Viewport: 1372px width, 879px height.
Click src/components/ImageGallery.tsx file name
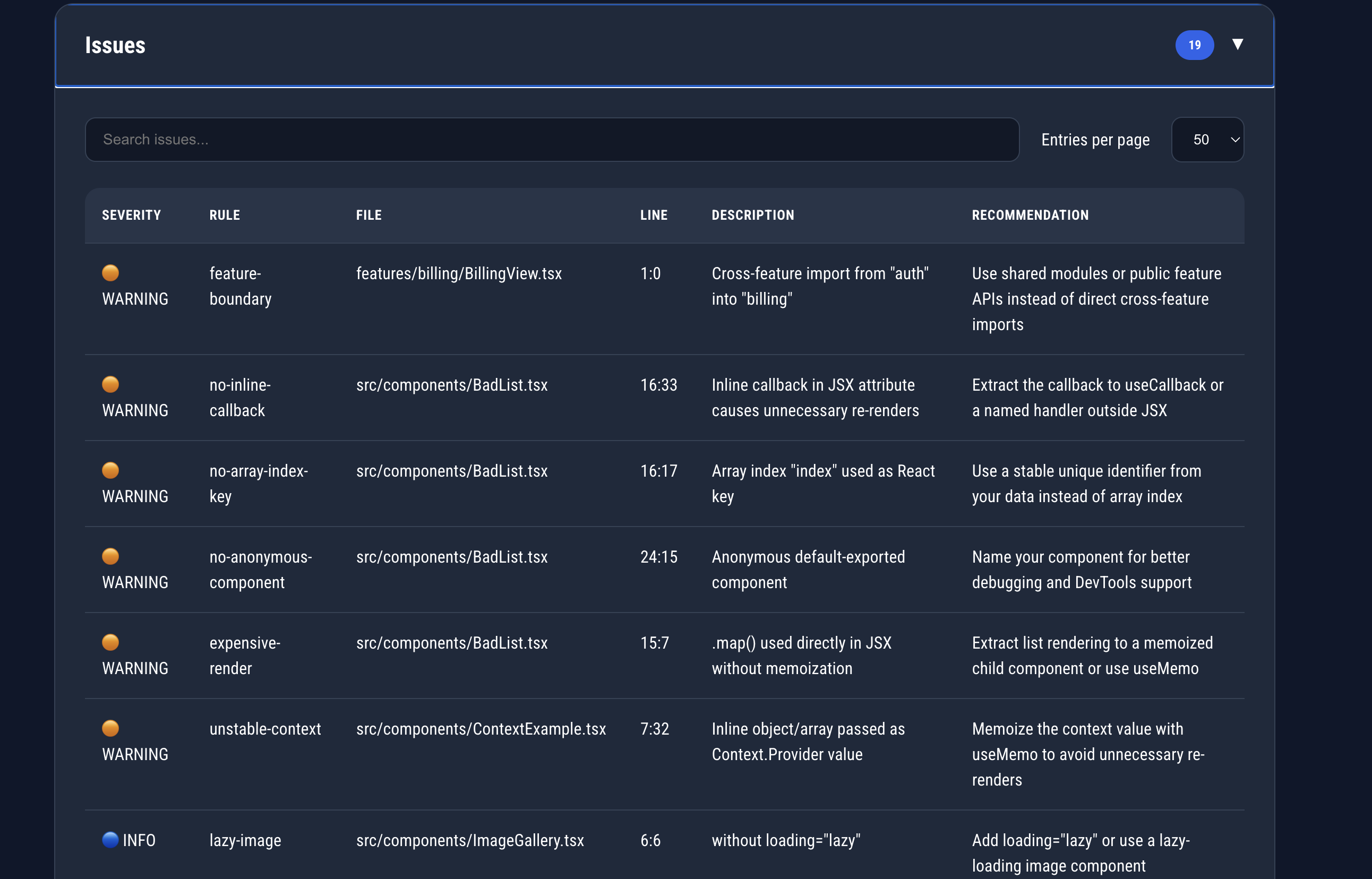(x=470, y=840)
